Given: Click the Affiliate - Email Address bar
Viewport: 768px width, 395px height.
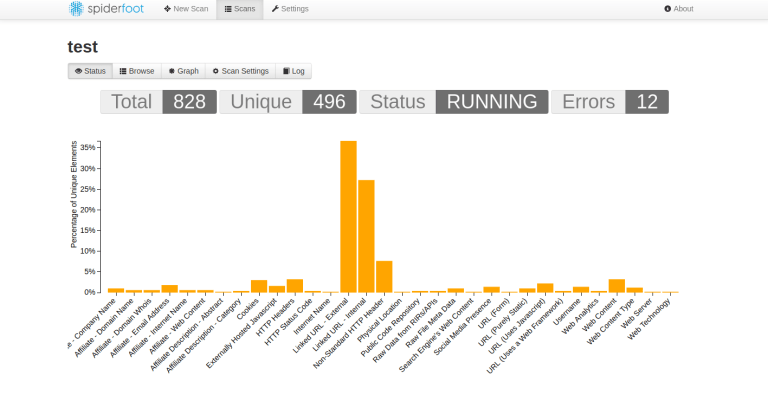Looking at the screenshot, I should pyautogui.click(x=169, y=289).
